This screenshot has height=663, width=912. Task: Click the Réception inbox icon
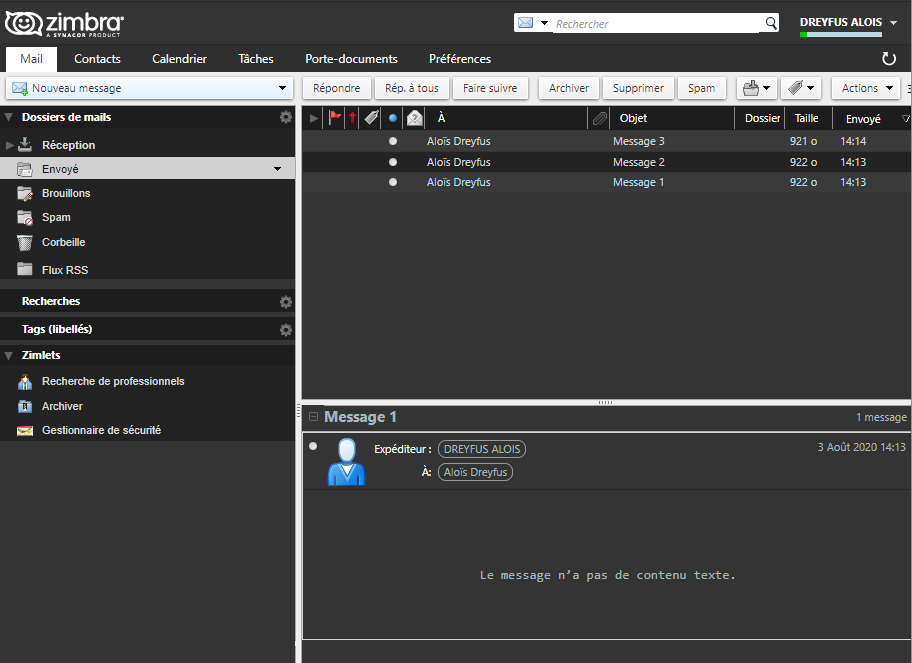pyautogui.click(x=25, y=144)
